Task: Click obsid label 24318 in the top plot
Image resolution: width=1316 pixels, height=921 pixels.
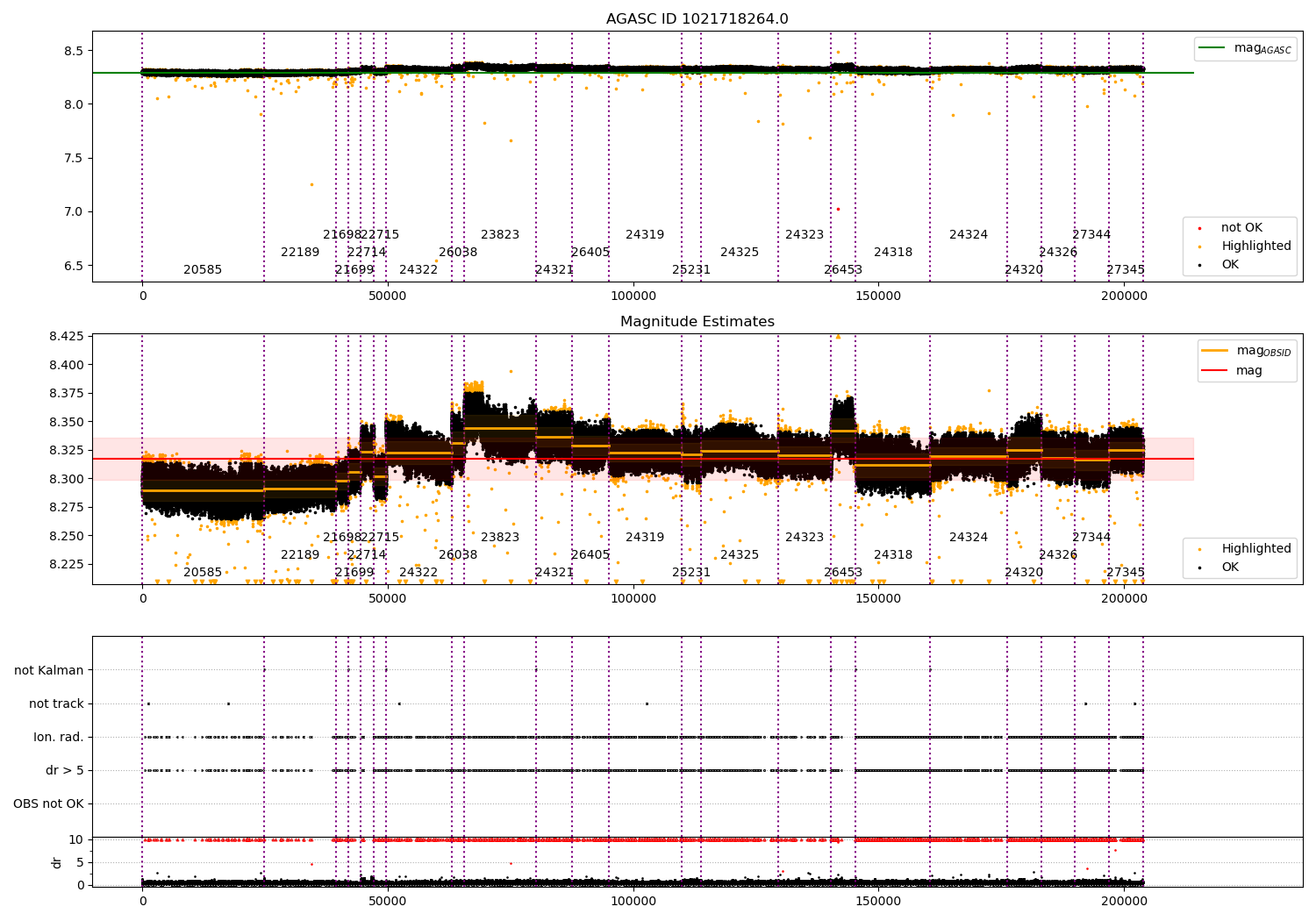Action: (893, 253)
